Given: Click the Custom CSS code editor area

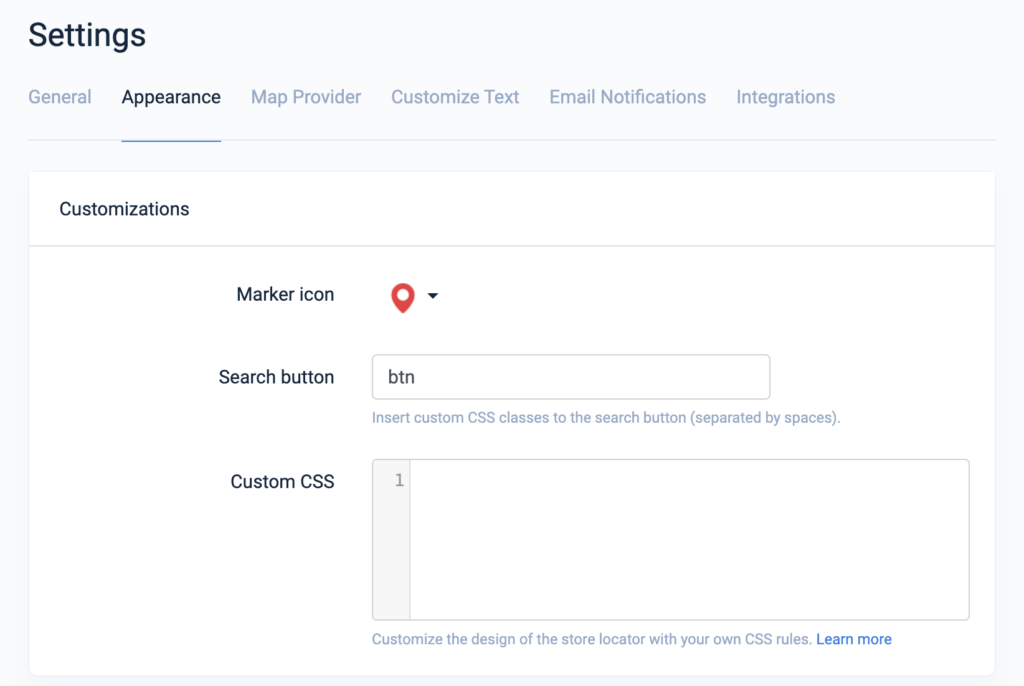Looking at the screenshot, I should pyautogui.click(x=690, y=539).
